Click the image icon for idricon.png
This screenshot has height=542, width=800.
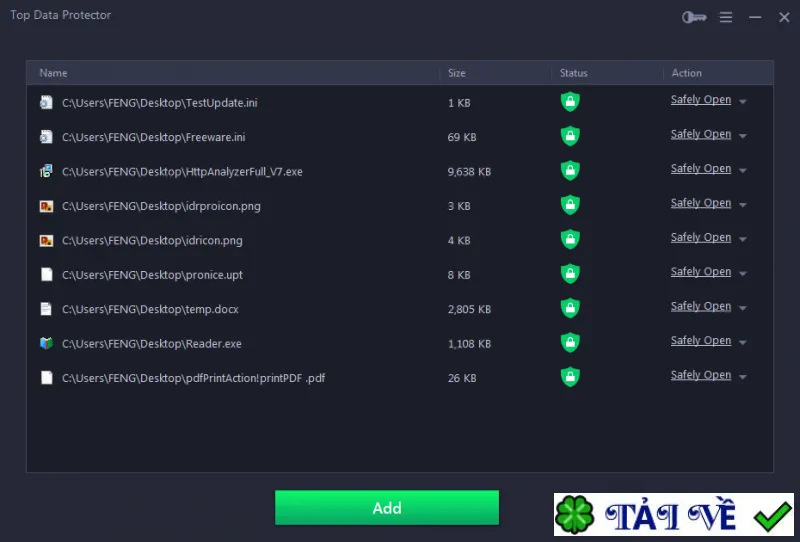[x=46, y=240]
